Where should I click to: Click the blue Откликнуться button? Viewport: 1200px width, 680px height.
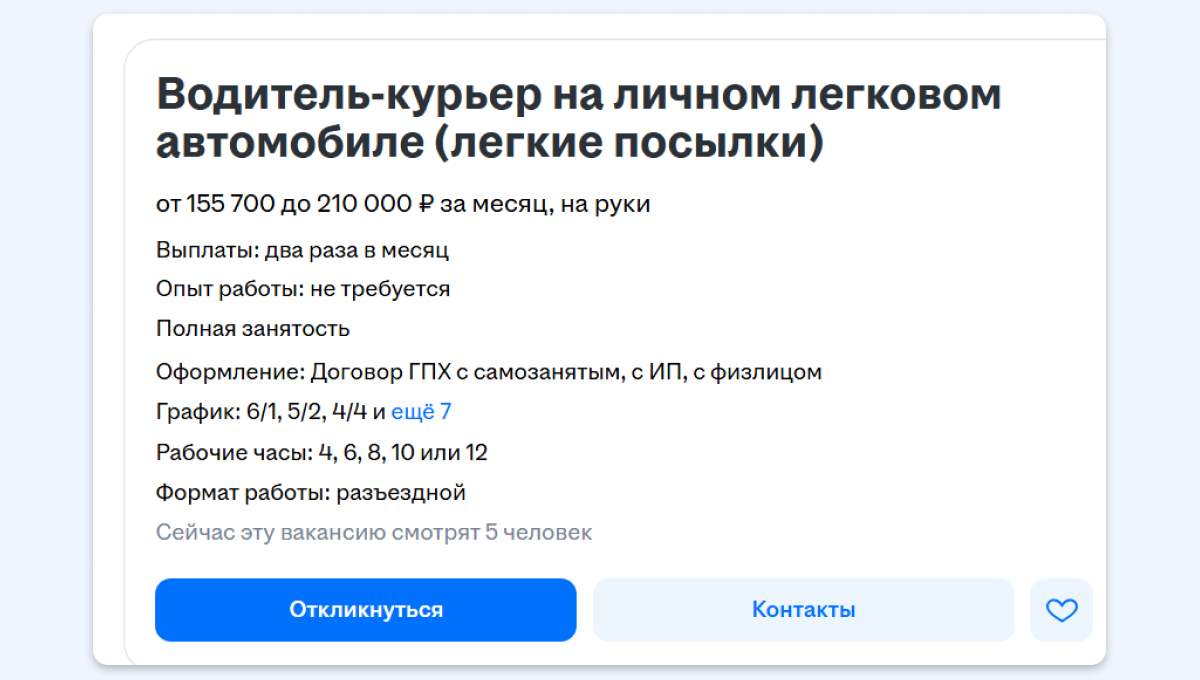[365, 610]
